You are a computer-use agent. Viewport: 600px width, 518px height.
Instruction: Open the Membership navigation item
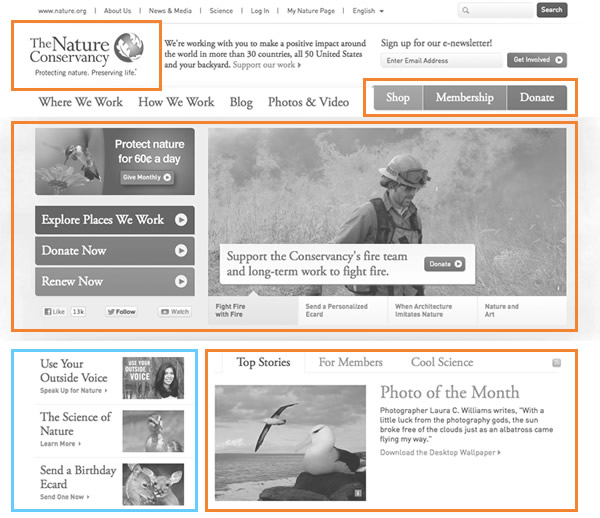tap(464, 98)
